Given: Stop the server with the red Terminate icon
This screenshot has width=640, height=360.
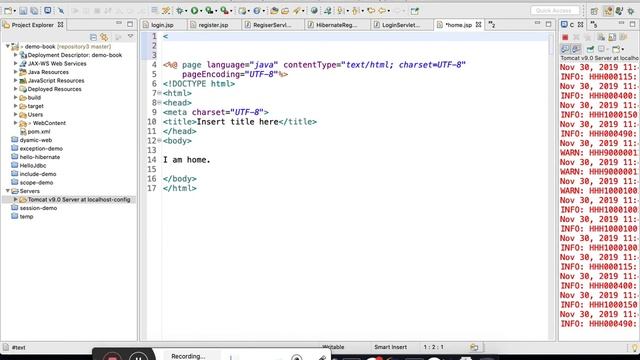Looking at the screenshot, I should pyautogui.click(x=565, y=38).
